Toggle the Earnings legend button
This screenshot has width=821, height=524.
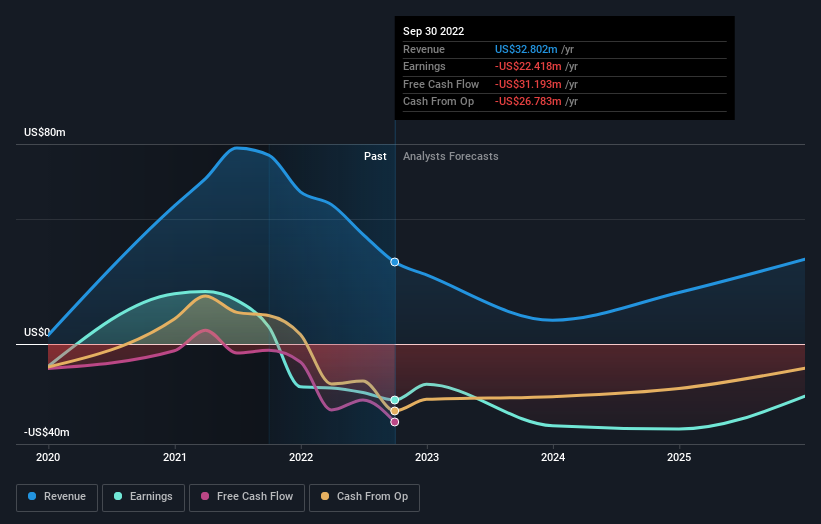[143, 497]
